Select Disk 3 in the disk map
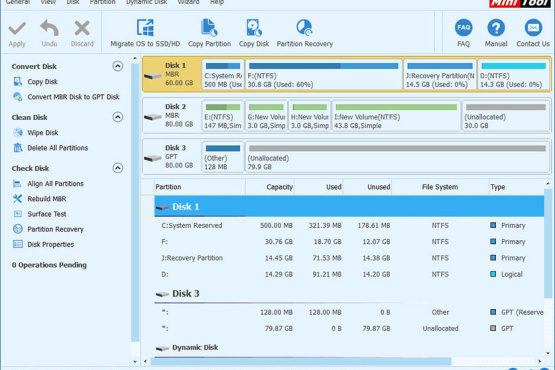The image size is (555, 370). coord(172,157)
